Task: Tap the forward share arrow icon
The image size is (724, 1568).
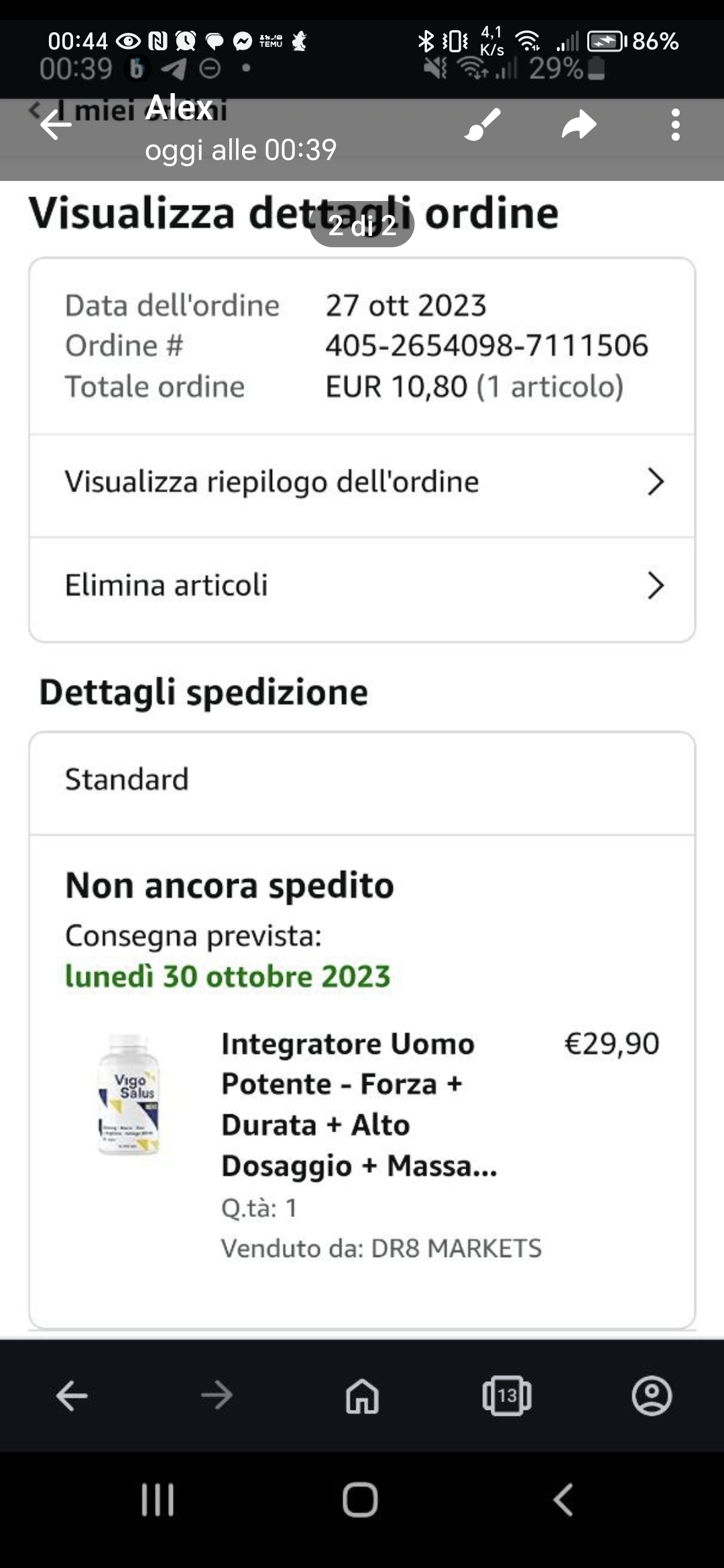Action: coord(579,125)
